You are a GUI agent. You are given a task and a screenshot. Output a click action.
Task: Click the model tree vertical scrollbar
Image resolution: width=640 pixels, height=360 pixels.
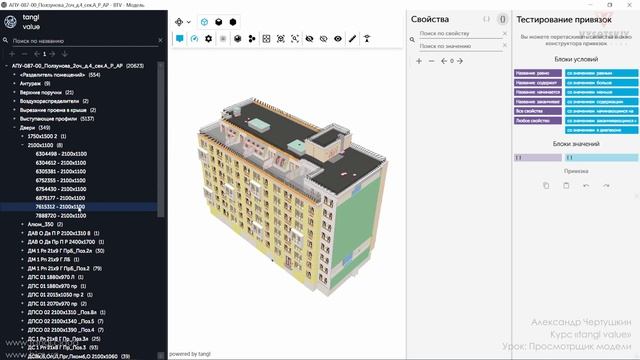tap(161, 139)
